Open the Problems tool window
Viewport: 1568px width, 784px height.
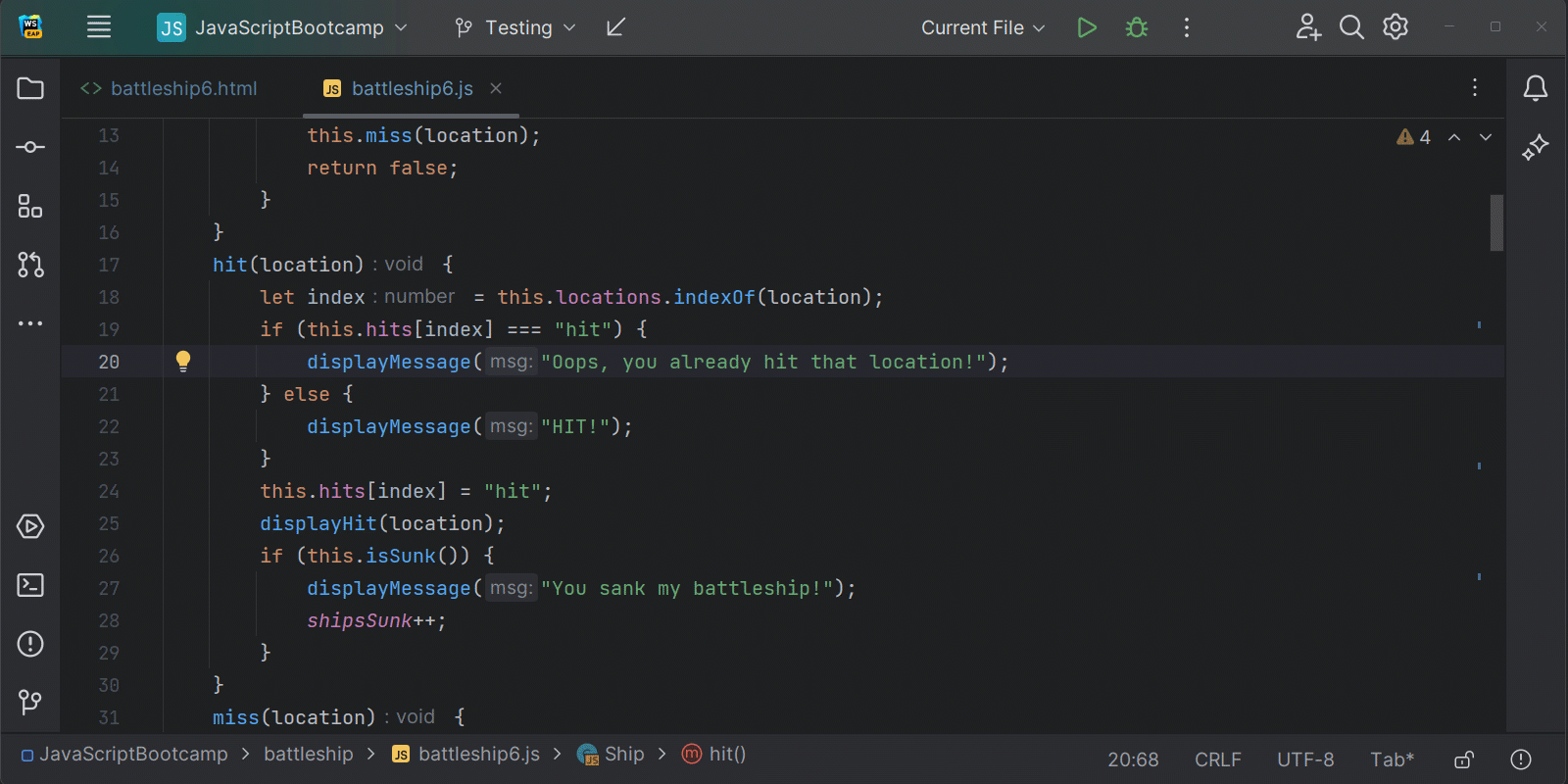click(x=30, y=644)
